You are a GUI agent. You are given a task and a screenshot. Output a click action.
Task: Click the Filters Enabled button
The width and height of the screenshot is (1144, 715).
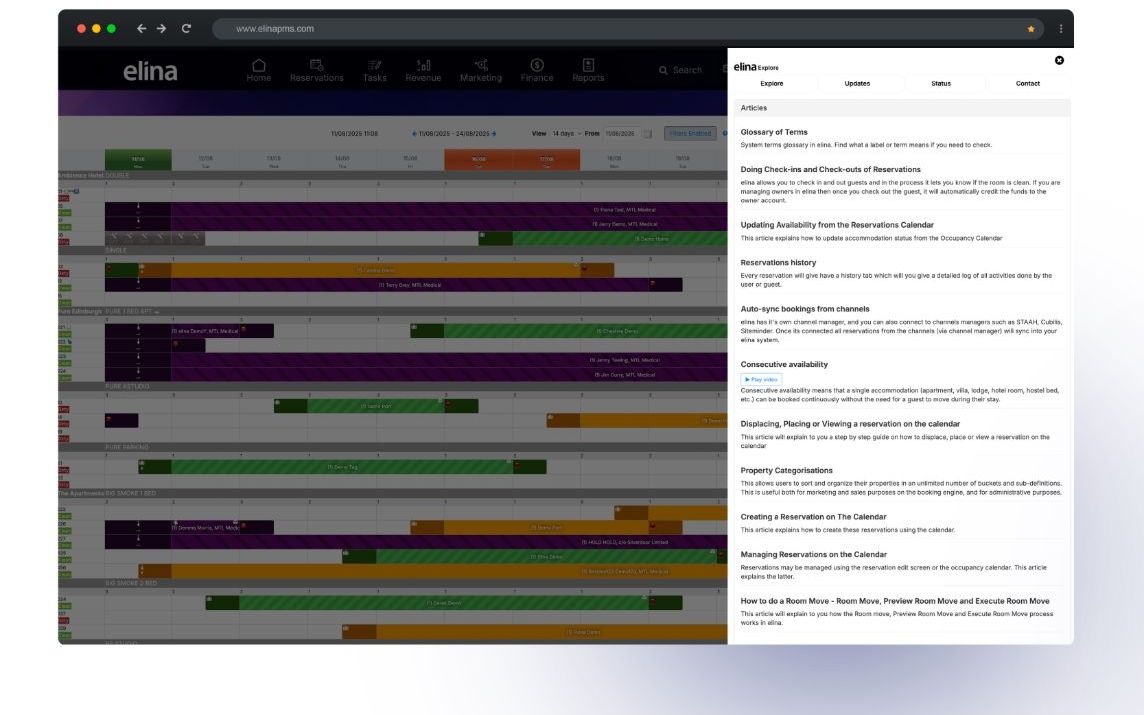click(690, 134)
